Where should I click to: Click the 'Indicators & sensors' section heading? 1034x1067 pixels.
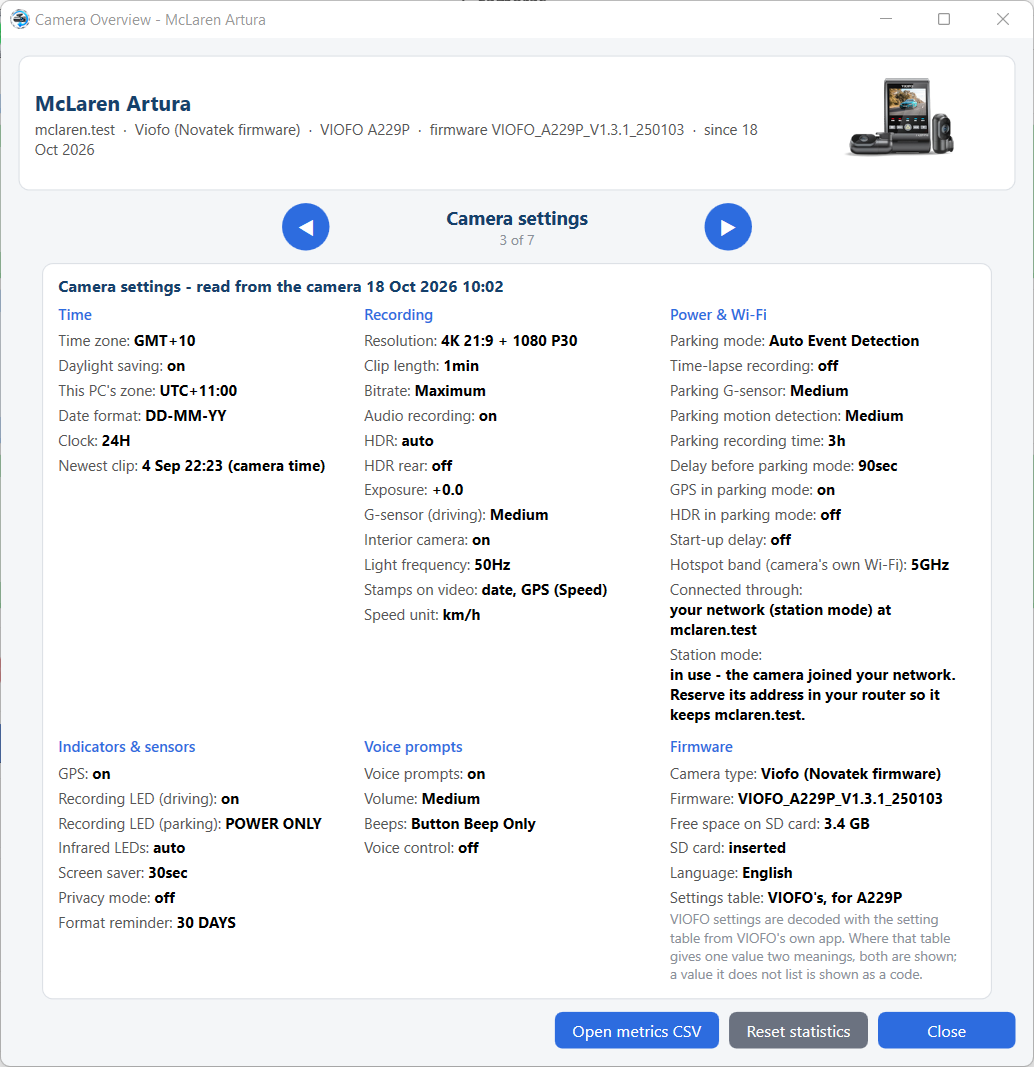pyautogui.click(x=127, y=746)
